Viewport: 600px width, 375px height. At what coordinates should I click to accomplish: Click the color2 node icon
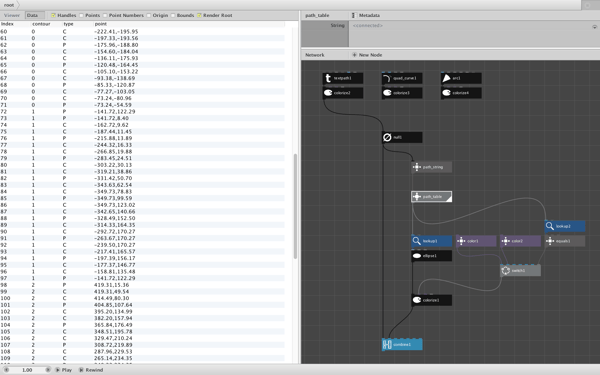tap(505, 241)
